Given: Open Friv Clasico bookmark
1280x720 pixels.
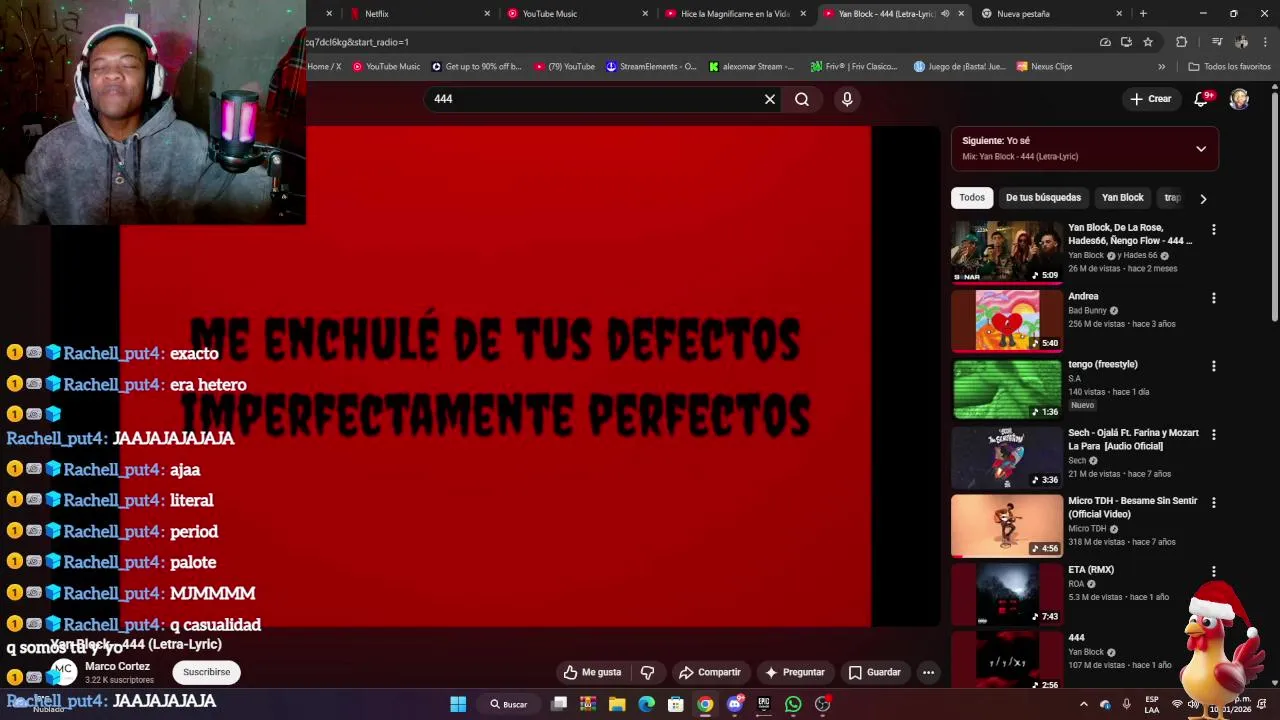Looking at the screenshot, I should 854,67.
